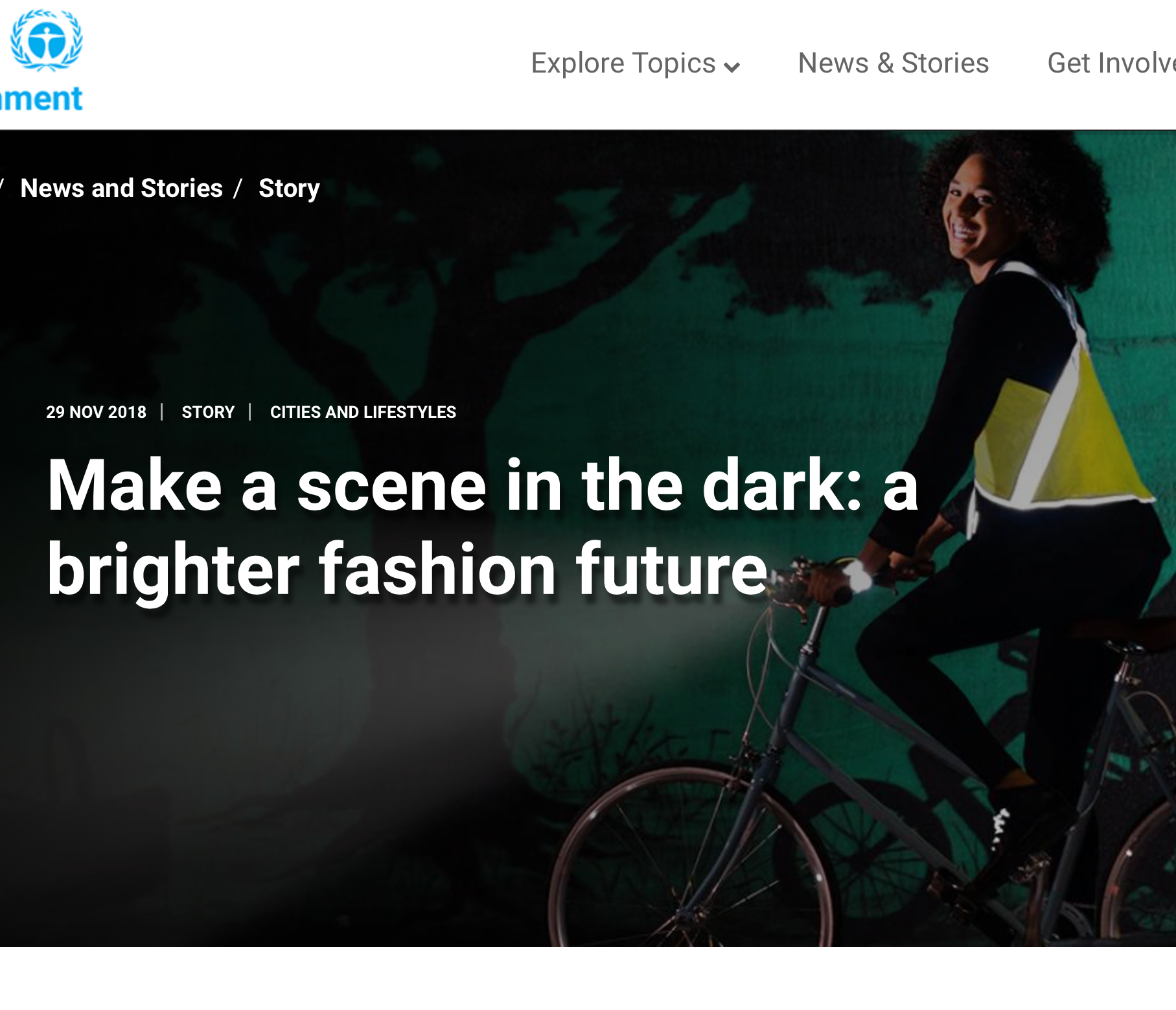Click the white area below the hero banner
Viewport: 1176px width, 1010px height.
(x=583, y=978)
